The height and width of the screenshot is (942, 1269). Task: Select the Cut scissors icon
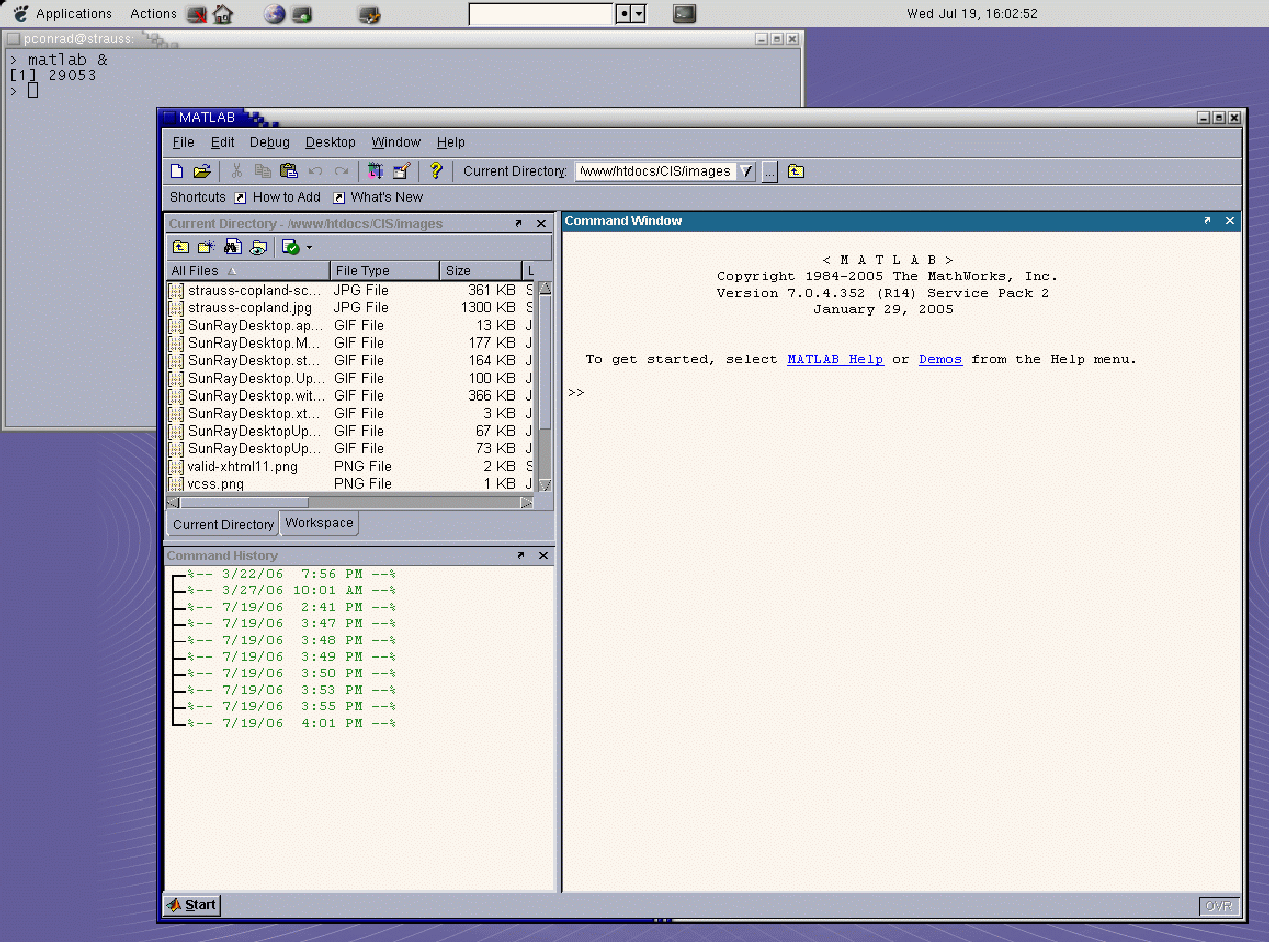237,171
